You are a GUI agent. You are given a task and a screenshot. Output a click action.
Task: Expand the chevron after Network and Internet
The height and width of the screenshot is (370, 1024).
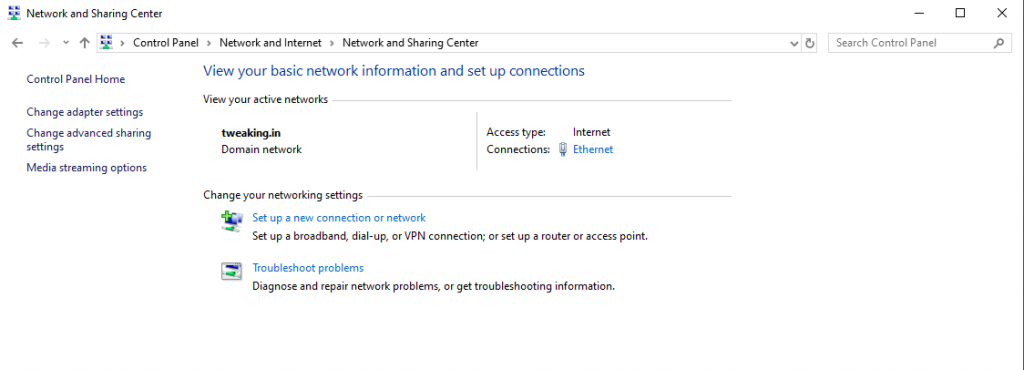coord(332,43)
